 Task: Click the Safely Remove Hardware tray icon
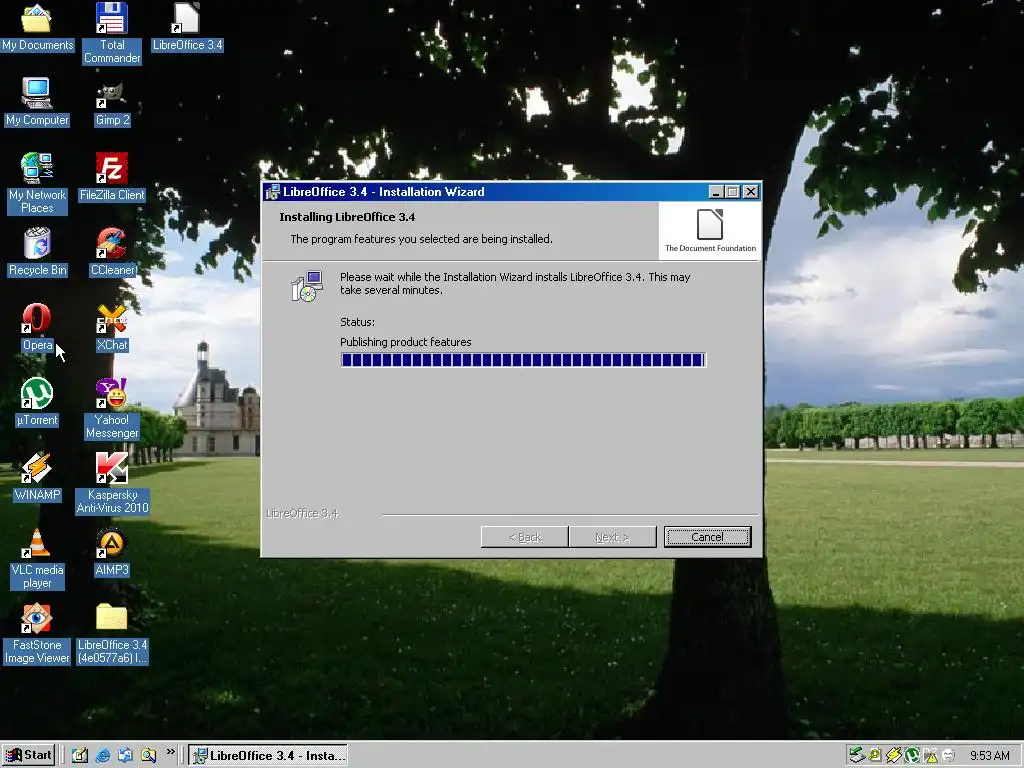click(x=856, y=755)
